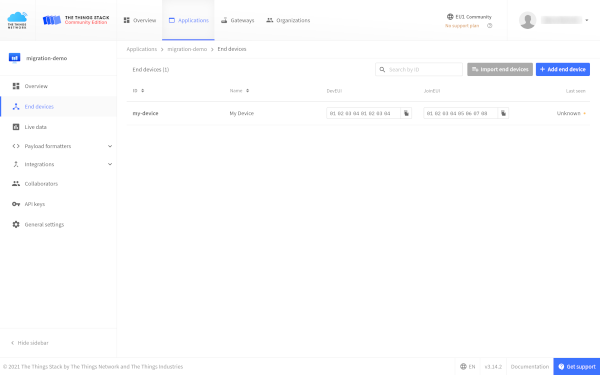Screen dimensions: 600x375
Task: Copy the DevEUI value to clipboard
Action: [406, 113]
